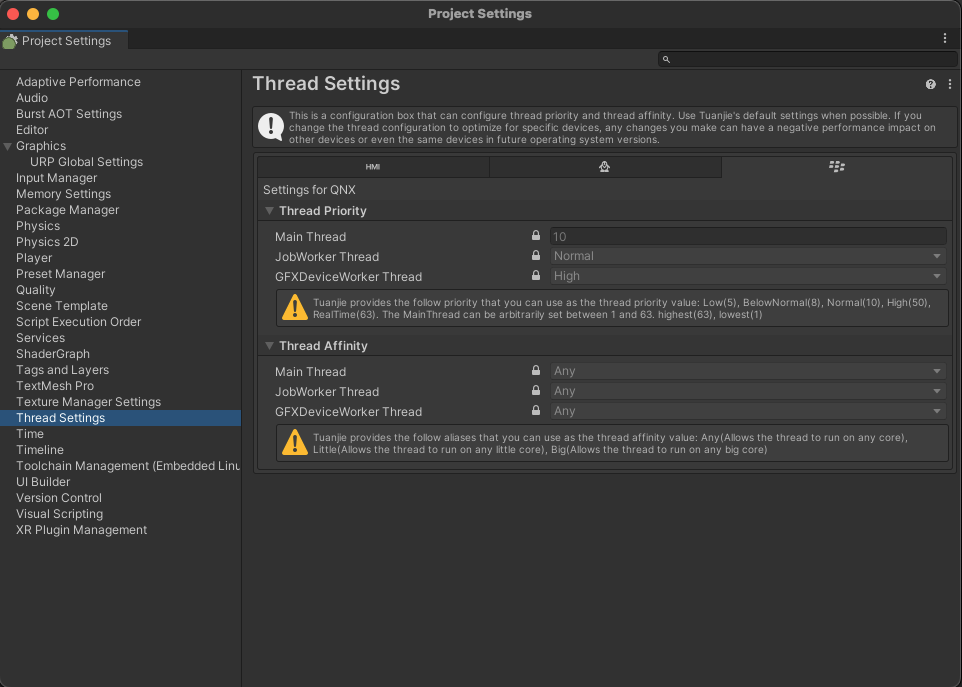Open the Thread Settings kebab menu
This screenshot has width=962, height=687.
coord(949,84)
